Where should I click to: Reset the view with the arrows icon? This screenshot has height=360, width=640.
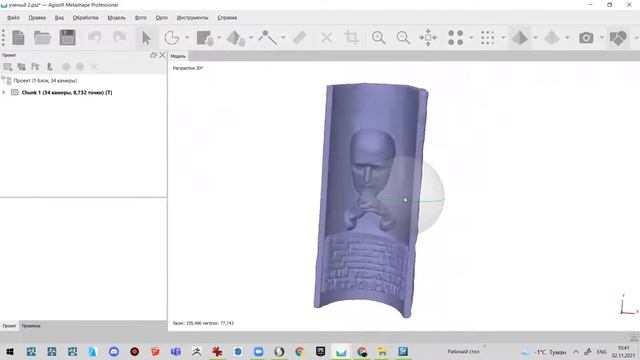click(428, 38)
